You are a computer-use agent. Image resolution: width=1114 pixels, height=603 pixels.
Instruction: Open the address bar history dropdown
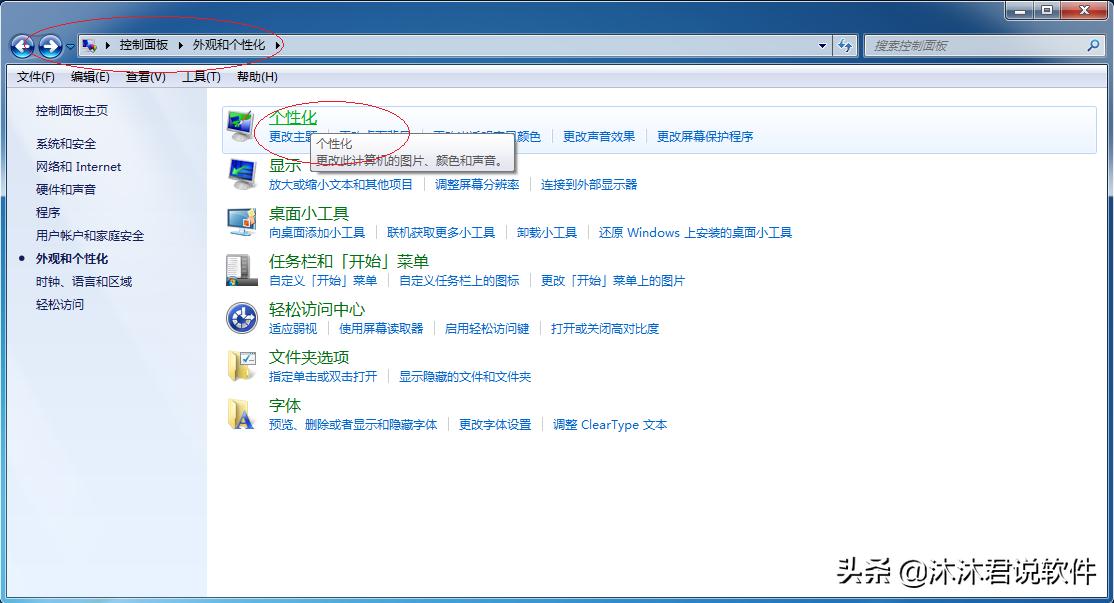(822, 45)
